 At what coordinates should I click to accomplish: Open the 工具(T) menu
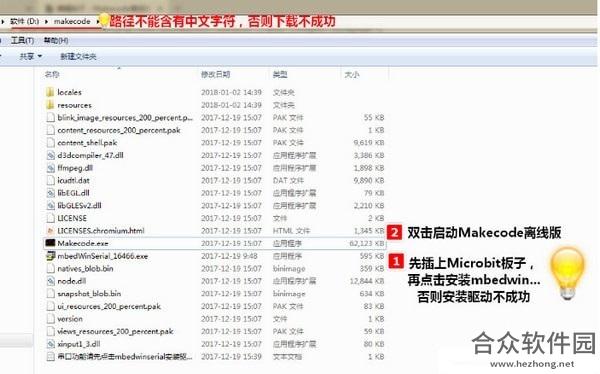(x=22, y=40)
